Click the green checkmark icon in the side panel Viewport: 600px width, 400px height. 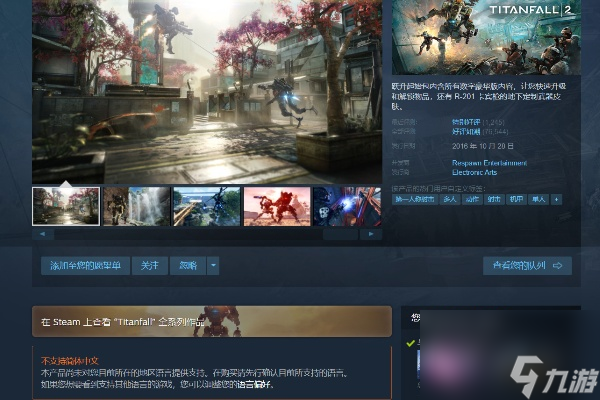[411, 343]
